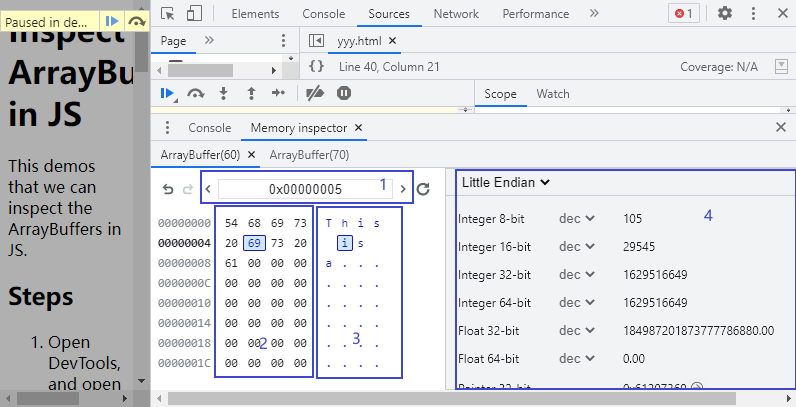
Task: Click the inspect element picker icon
Action: (x=168, y=14)
